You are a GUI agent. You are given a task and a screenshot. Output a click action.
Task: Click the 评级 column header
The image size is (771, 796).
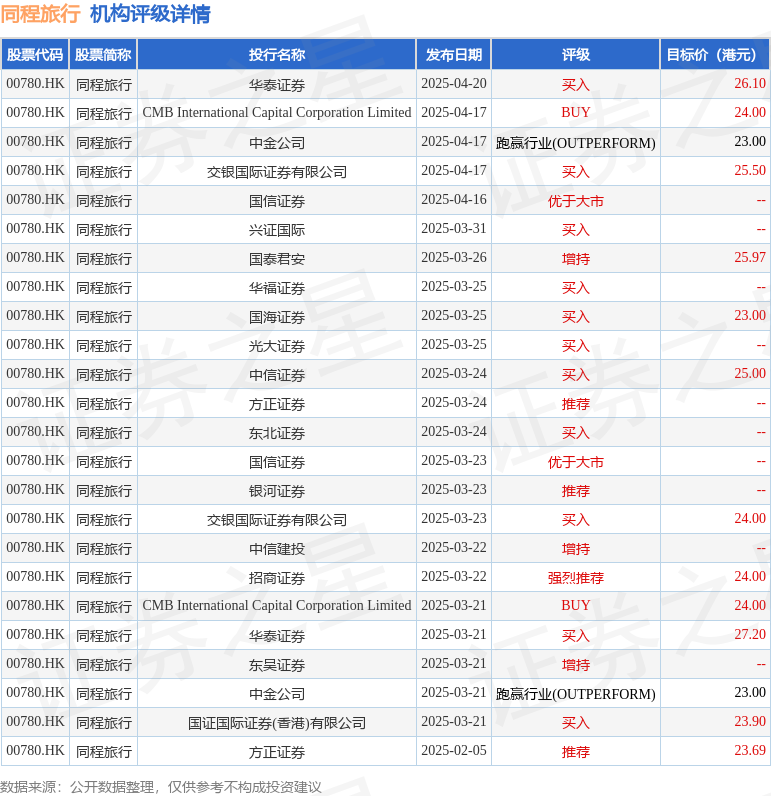coord(576,54)
